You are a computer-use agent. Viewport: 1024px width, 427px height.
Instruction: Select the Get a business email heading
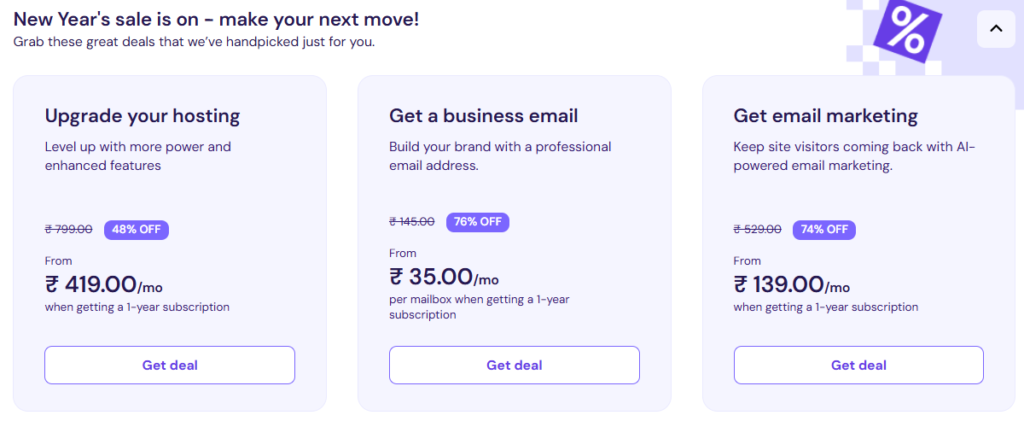click(x=483, y=116)
